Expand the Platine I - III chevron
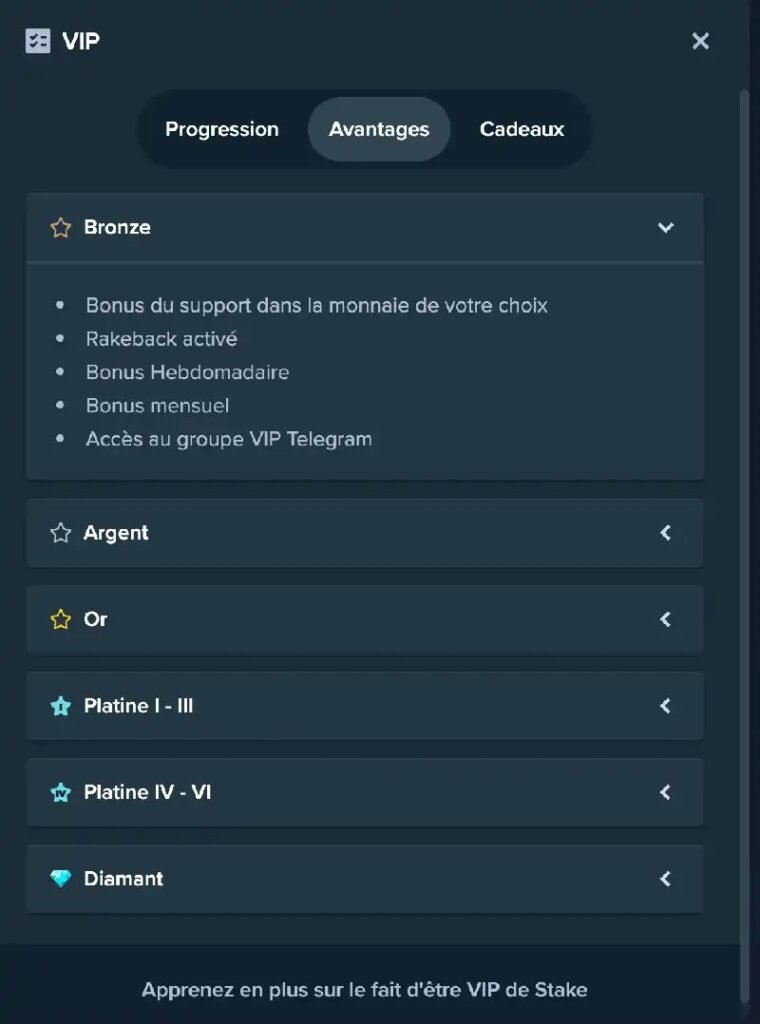This screenshot has height=1024, width=760. 665,706
